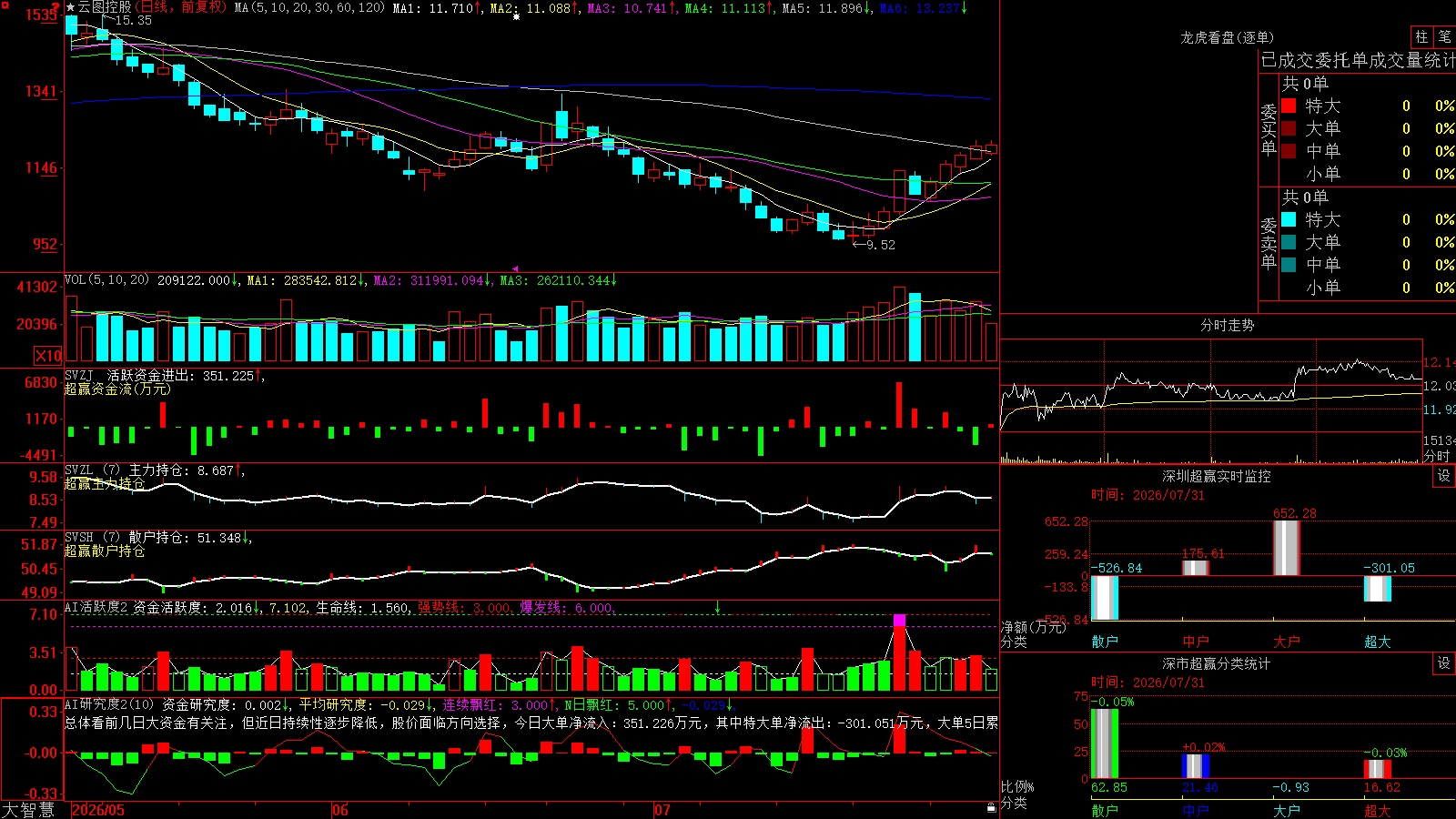The height and width of the screenshot is (819, 1456).
Task: Click the 委买单 section label
Action: point(1269,129)
